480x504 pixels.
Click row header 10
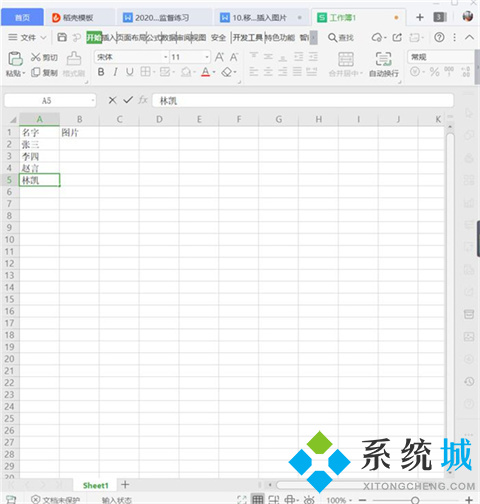coord(9,240)
